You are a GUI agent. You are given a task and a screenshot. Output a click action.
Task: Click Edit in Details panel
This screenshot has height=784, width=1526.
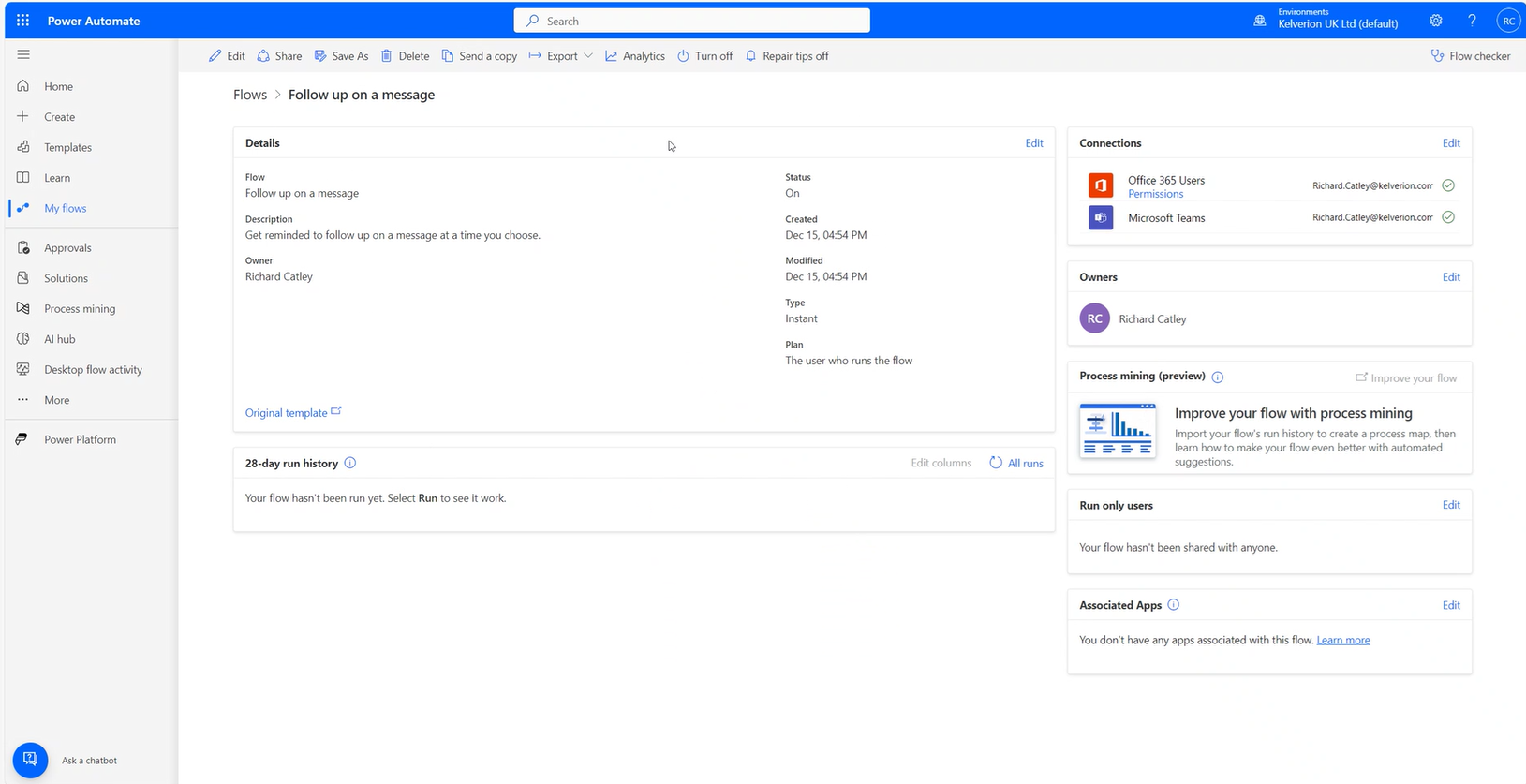(x=1034, y=143)
